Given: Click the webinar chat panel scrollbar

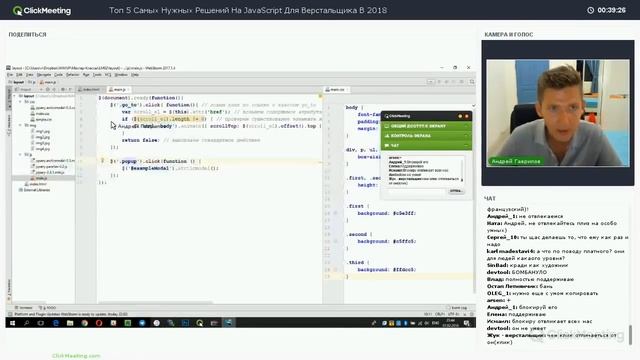Looking at the screenshot, I should tap(631, 334).
